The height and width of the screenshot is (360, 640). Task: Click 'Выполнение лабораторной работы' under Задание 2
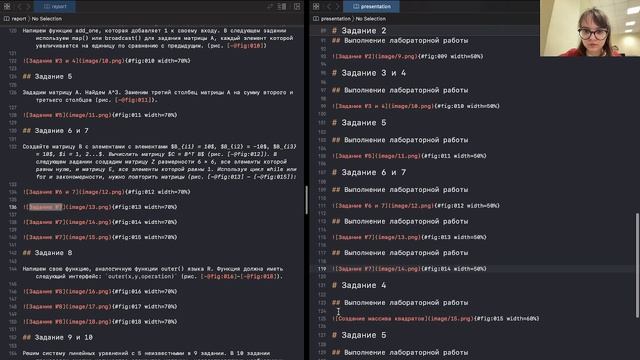coord(400,40)
